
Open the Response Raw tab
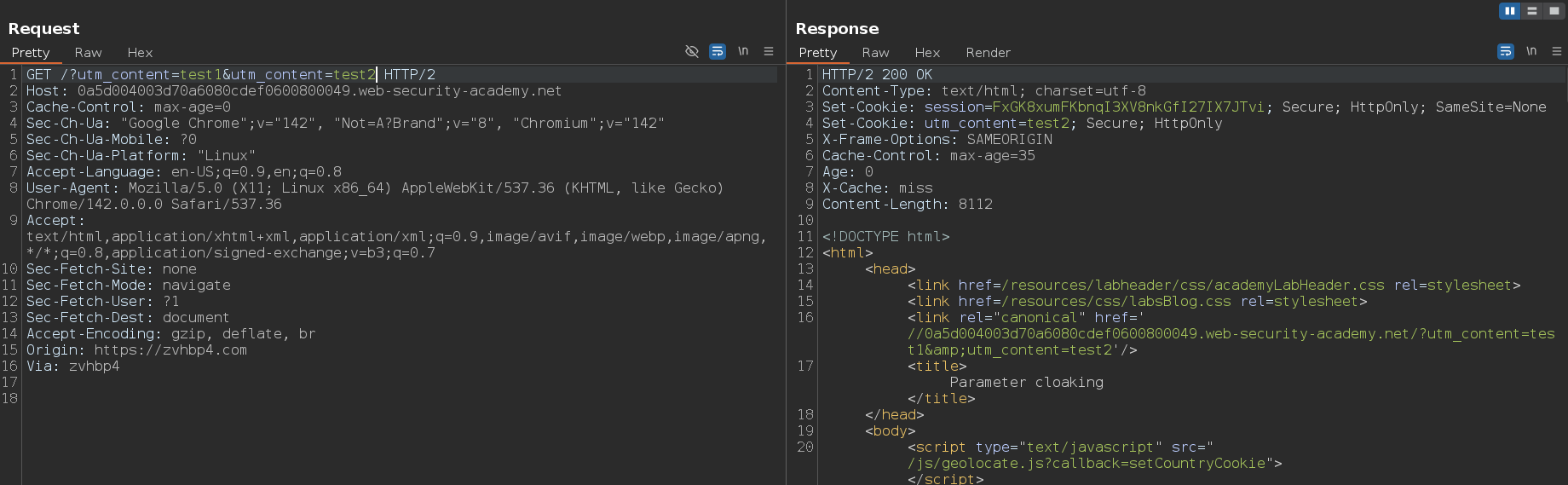(875, 53)
